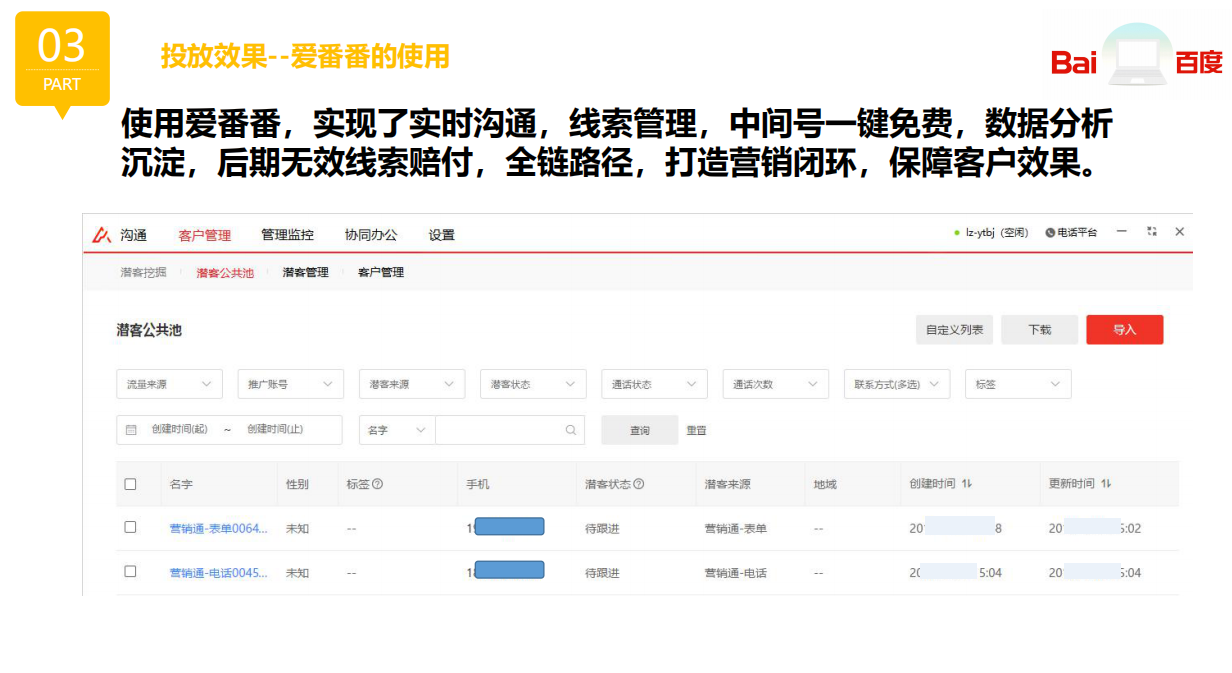Click the search magnifier icon
The image size is (1232, 673).
(571, 430)
